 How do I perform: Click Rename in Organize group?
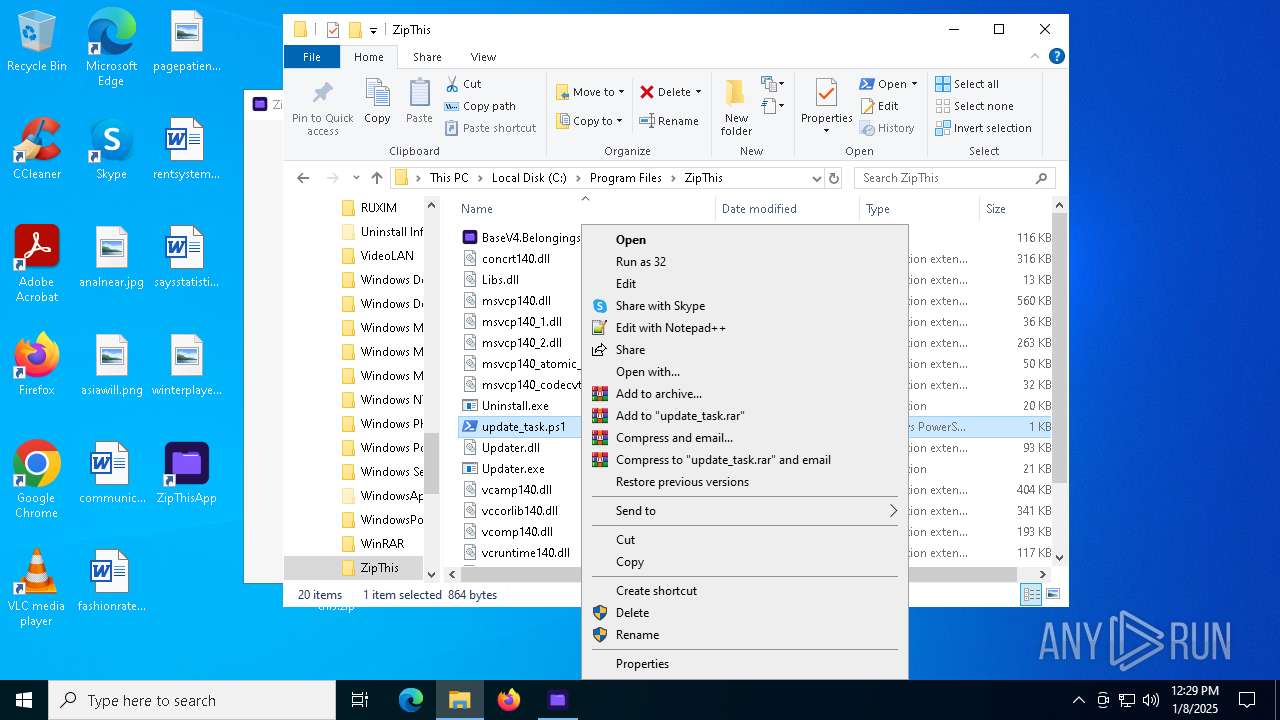point(669,121)
